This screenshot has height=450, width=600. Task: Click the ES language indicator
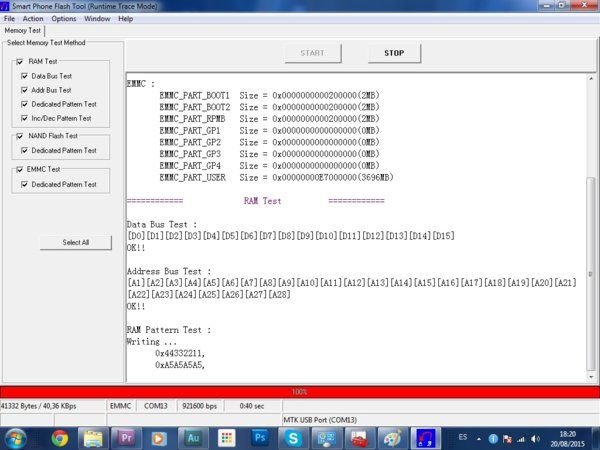(463, 437)
